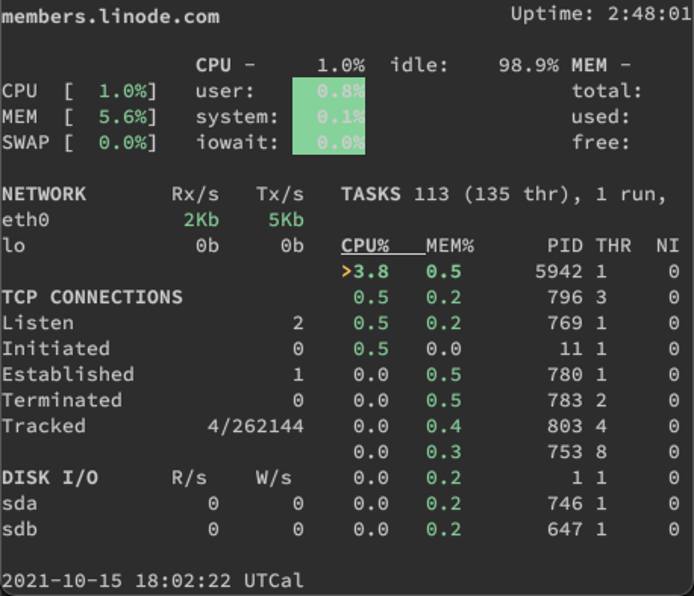Click the highlighted iowait percentage block
The height and width of the screenshot is (596, 694).
click(329, 142)
